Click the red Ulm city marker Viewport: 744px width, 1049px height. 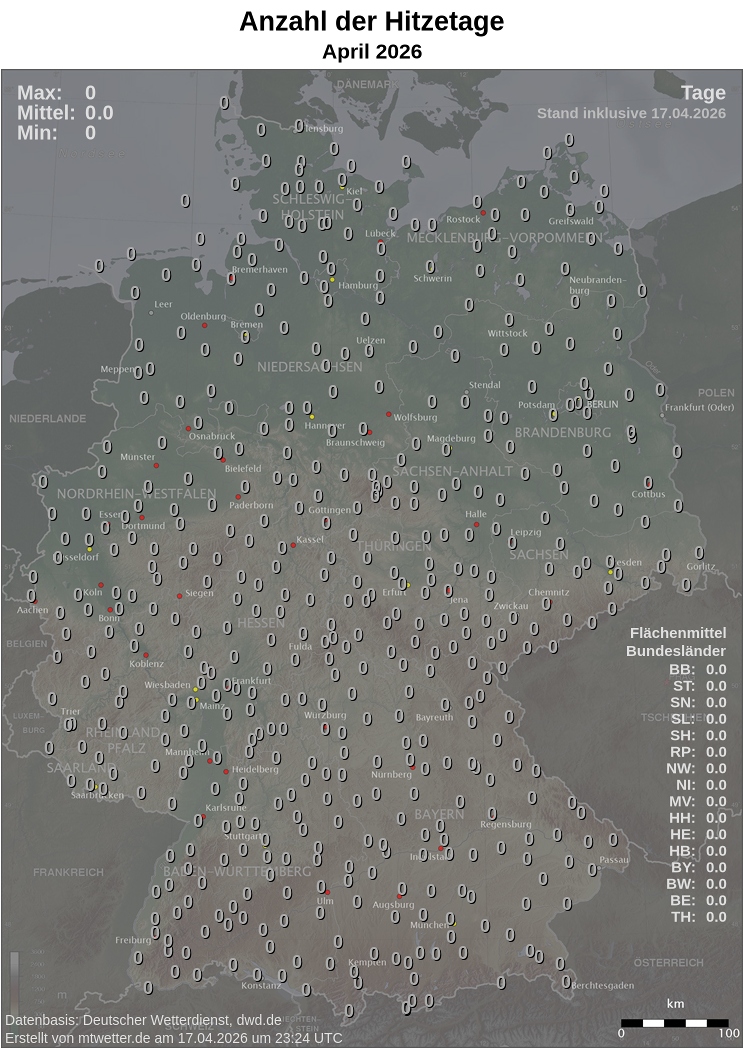click(327, 892)
